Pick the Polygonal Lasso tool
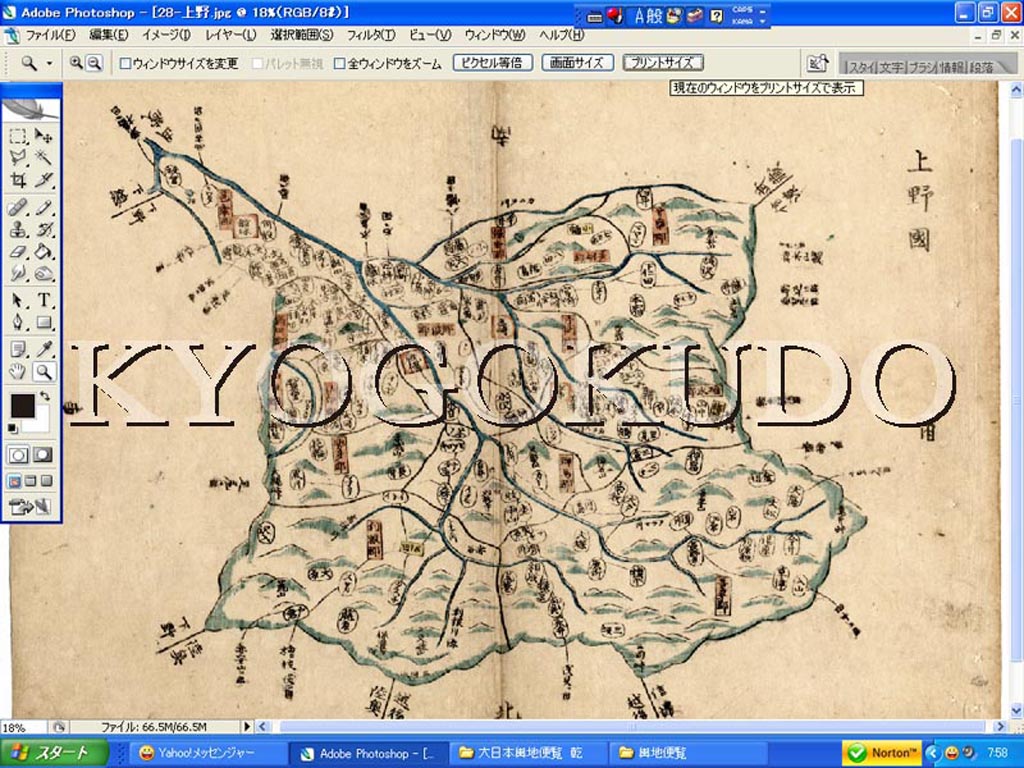This screenshot has height=768, width=1024. tap(18, 157)
